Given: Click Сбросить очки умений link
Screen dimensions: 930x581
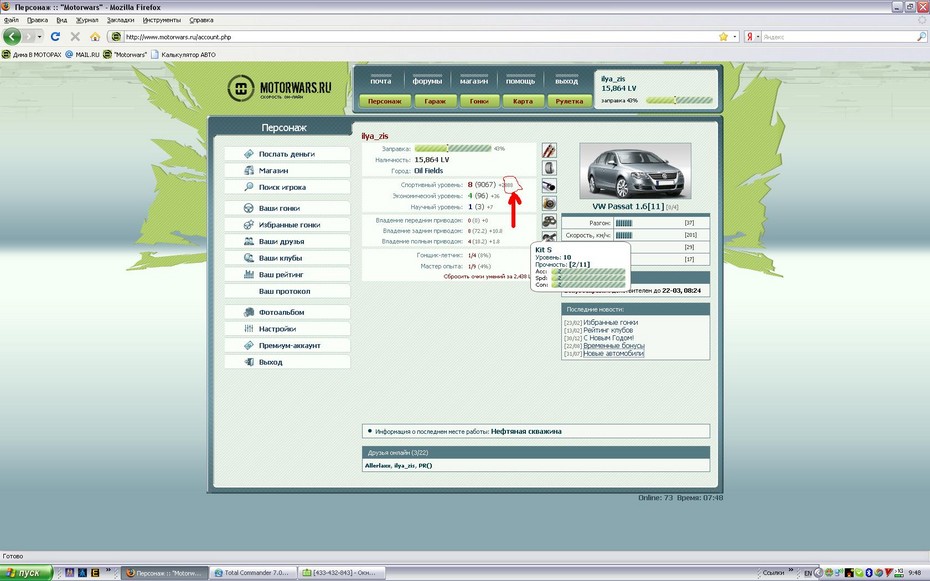Looking at the screenshot, I should (485, 277).
